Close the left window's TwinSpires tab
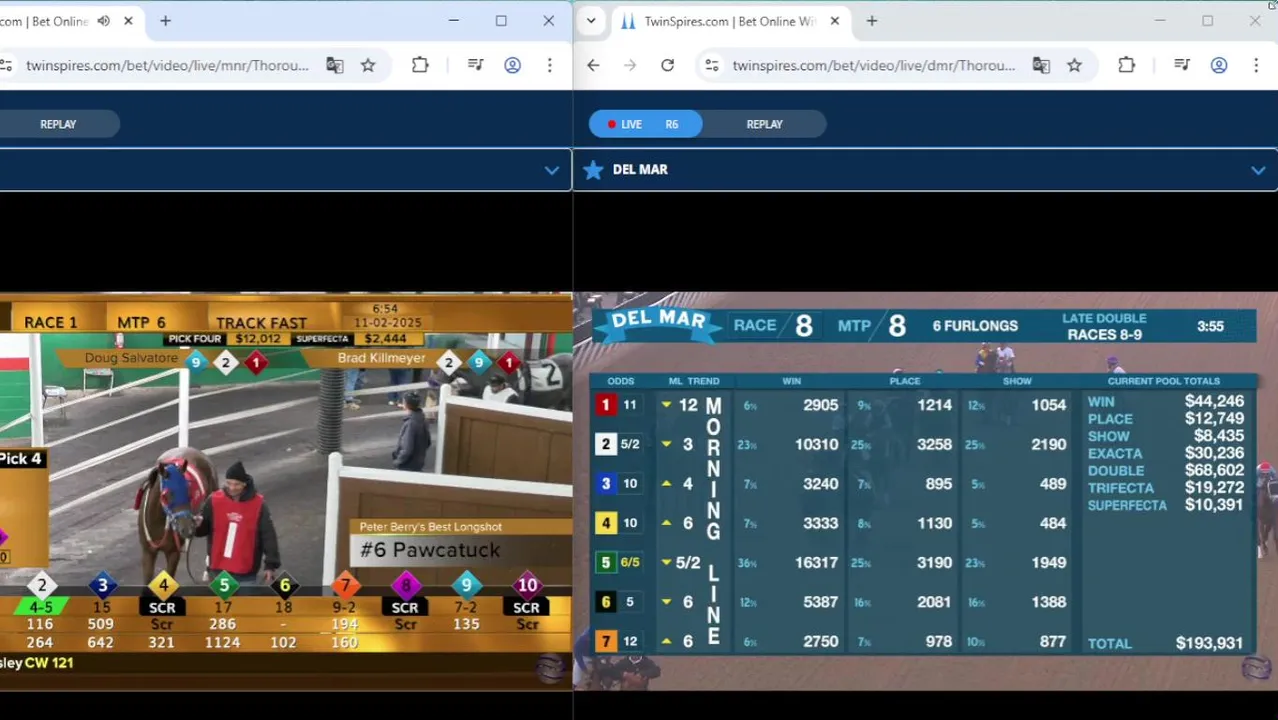The height and width of the screenshot is (720, 1278). click(x=128, y=21)
